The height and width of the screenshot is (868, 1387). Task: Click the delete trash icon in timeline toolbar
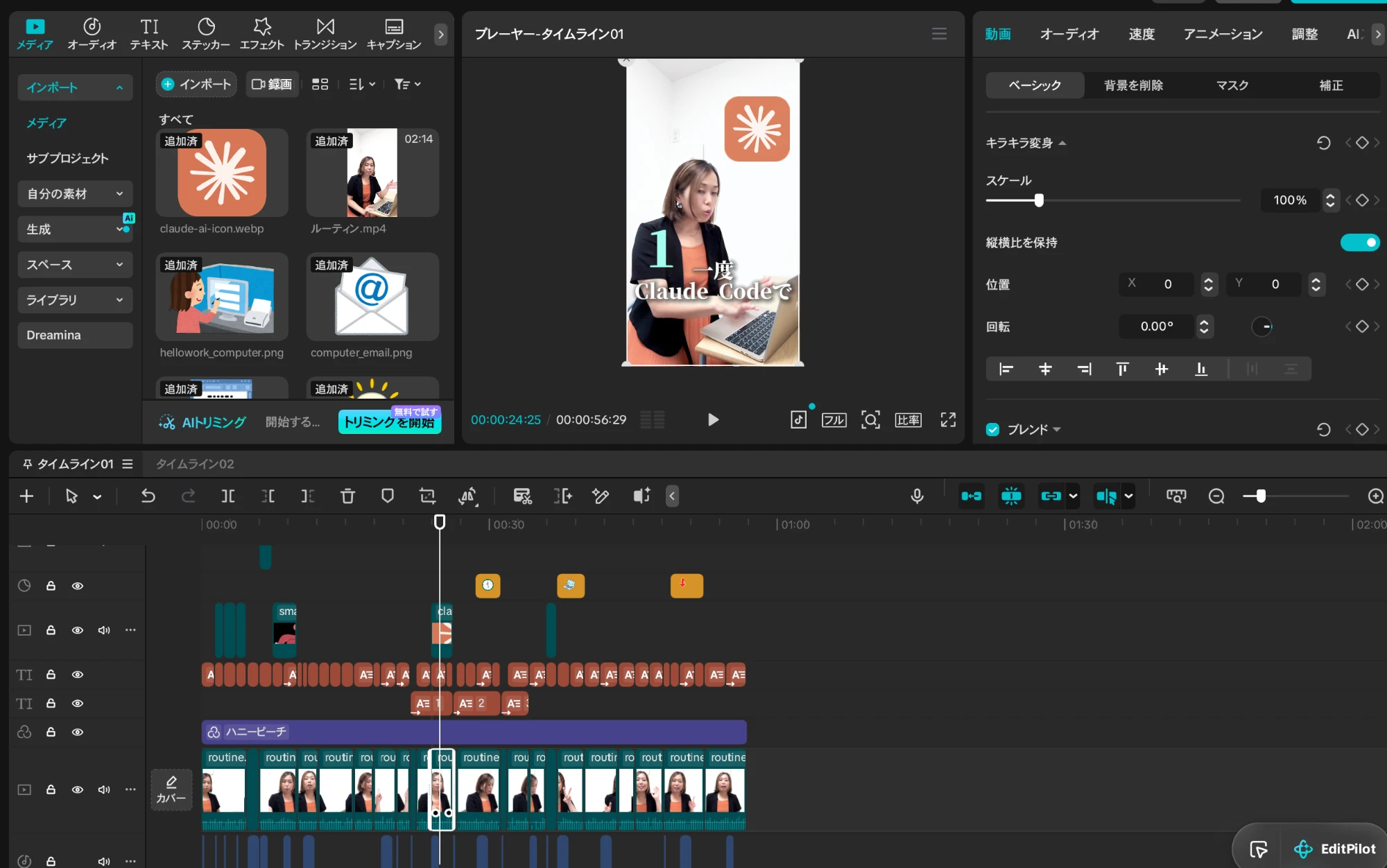click(347, 496)
